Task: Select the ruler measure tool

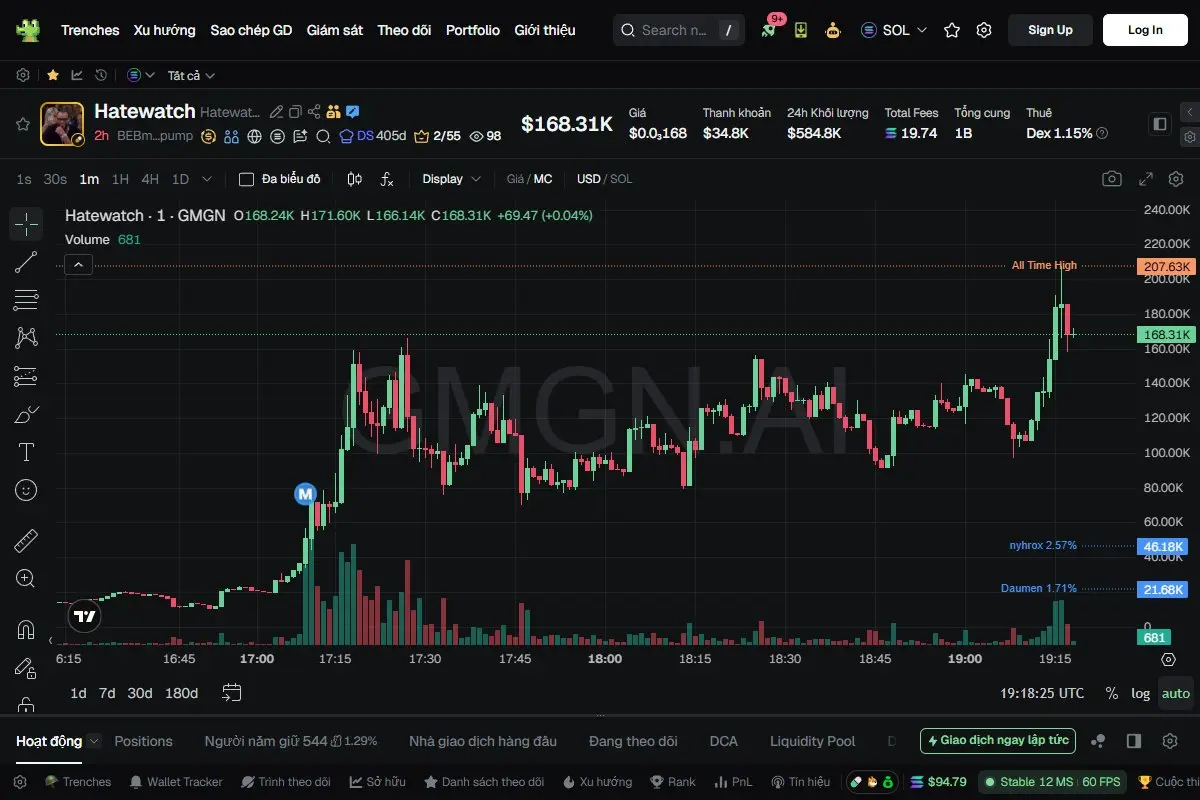Action: click(26, 541)
